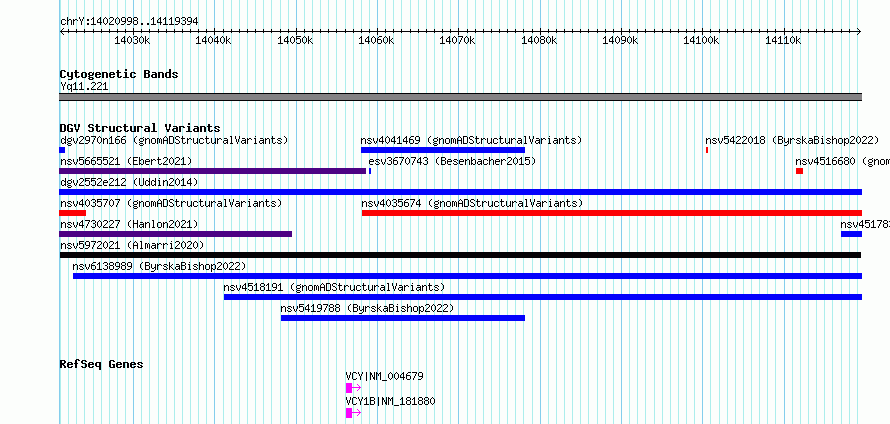The height and width of the screenshot is (424, 890).
Task: Click the 14080k ruler position
Action: 539,41
